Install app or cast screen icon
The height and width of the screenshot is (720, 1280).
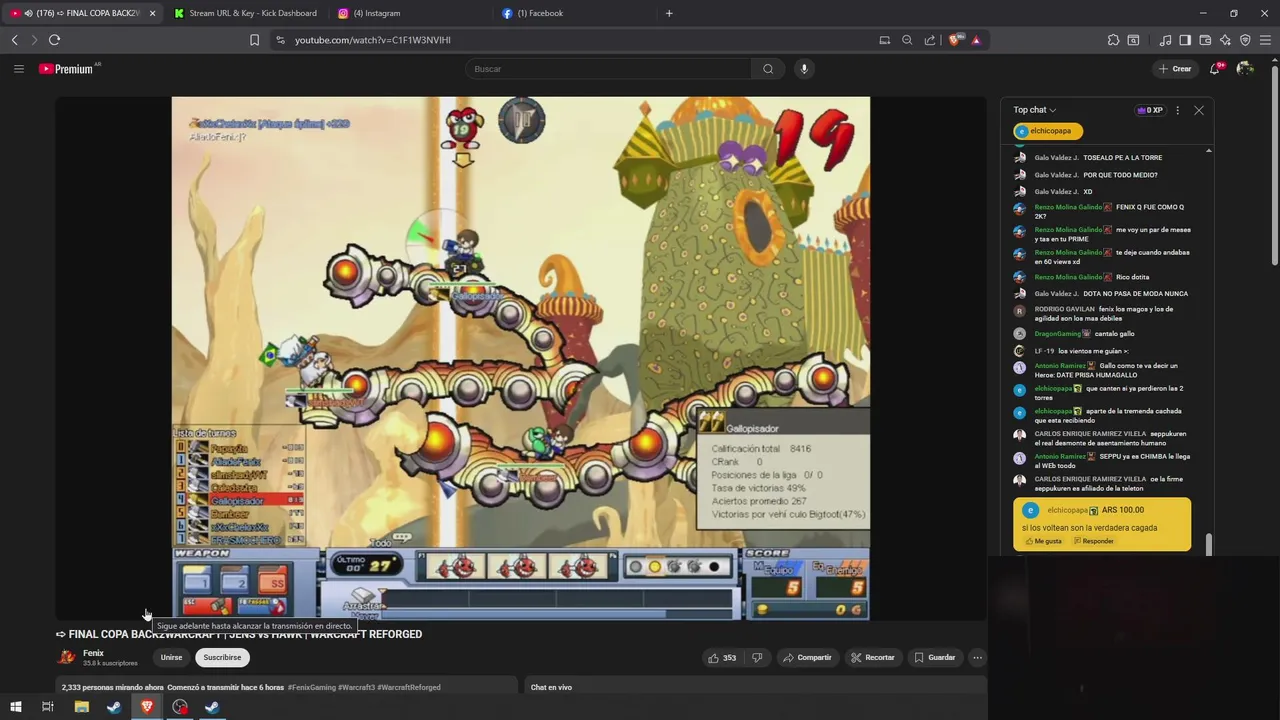pos(884,40)
